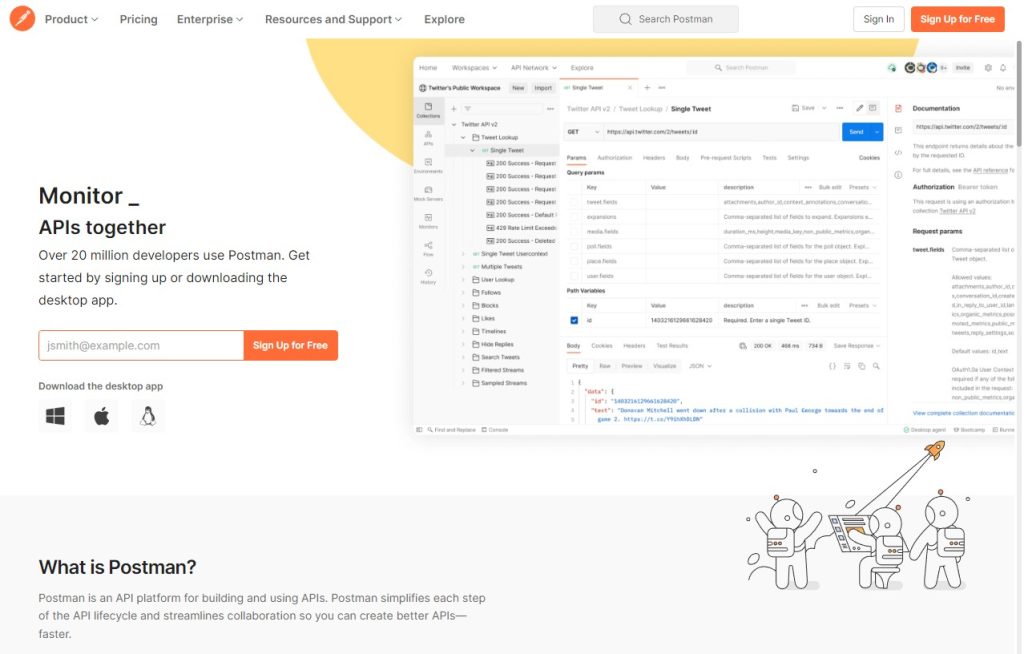This screenshot has height=654, width=1024.
Task: Open Console in the app preview status bar
Action: coord(495,430)
